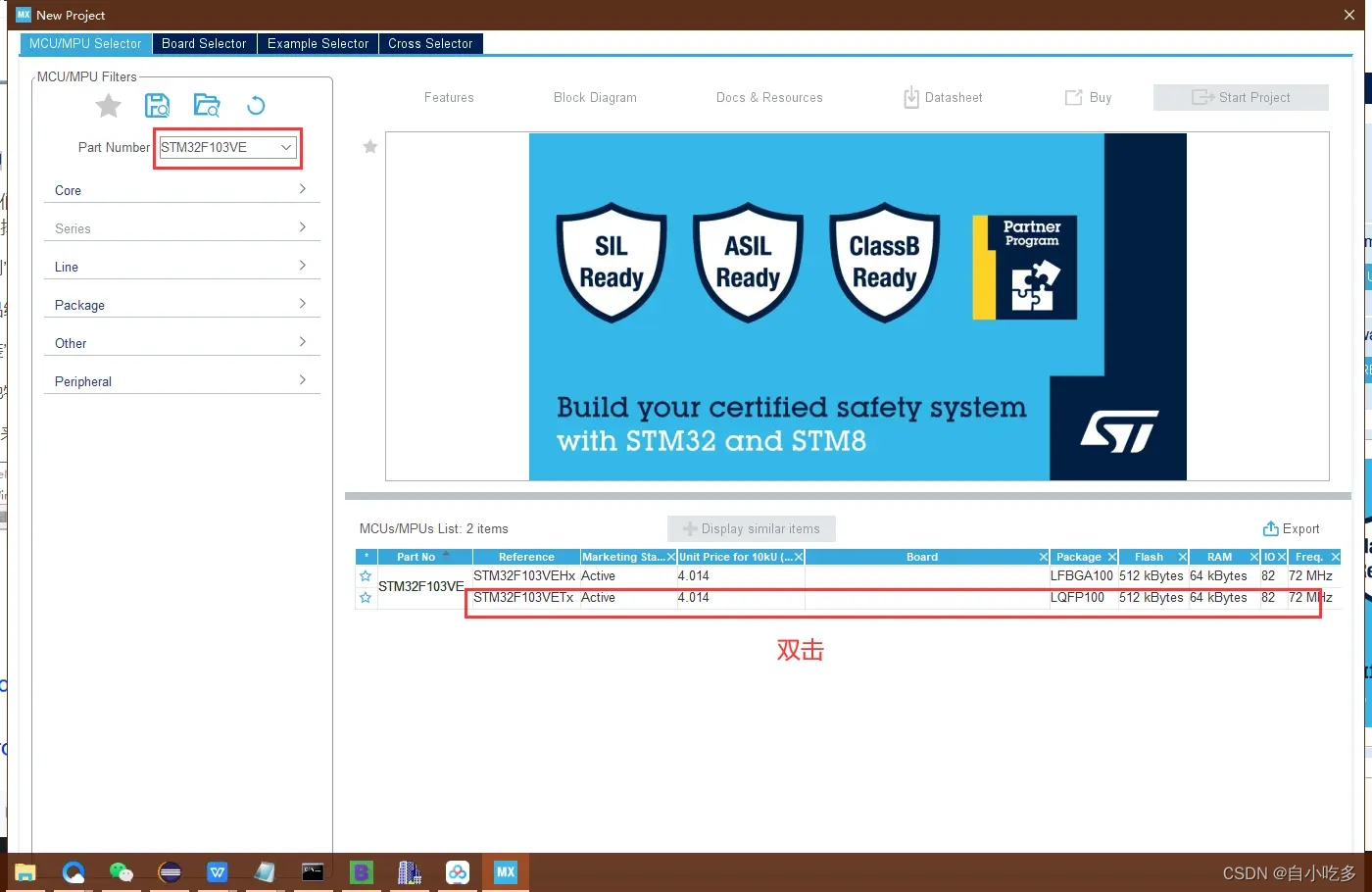Save the current search using the floppy icon
The height and width of the screenshot is (892, 1372).
click(x=157, y=105)
